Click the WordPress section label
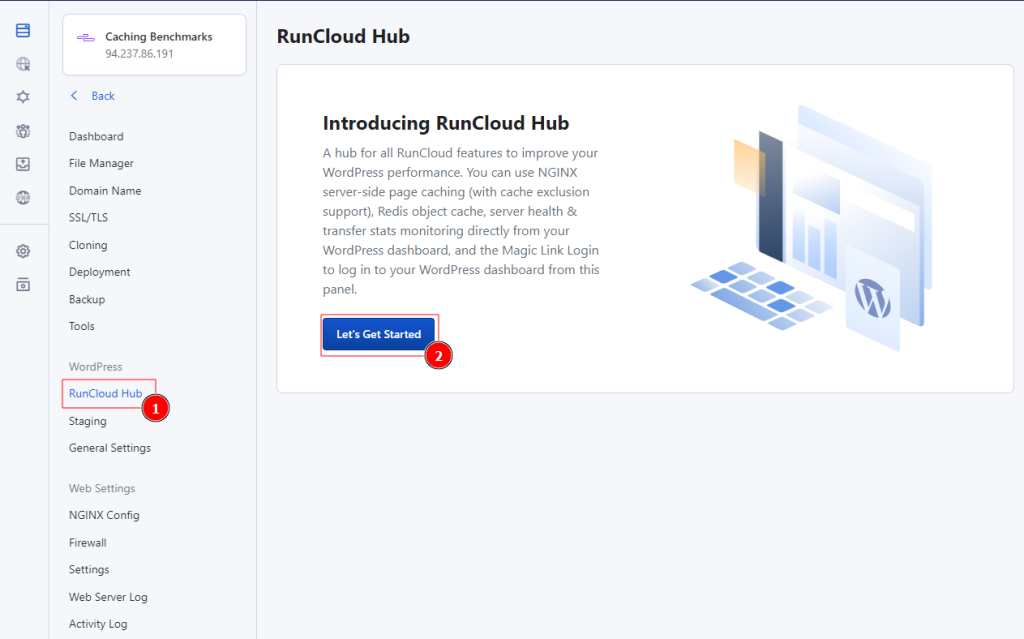The image size is (1024, 639). [x=95, y=367]
